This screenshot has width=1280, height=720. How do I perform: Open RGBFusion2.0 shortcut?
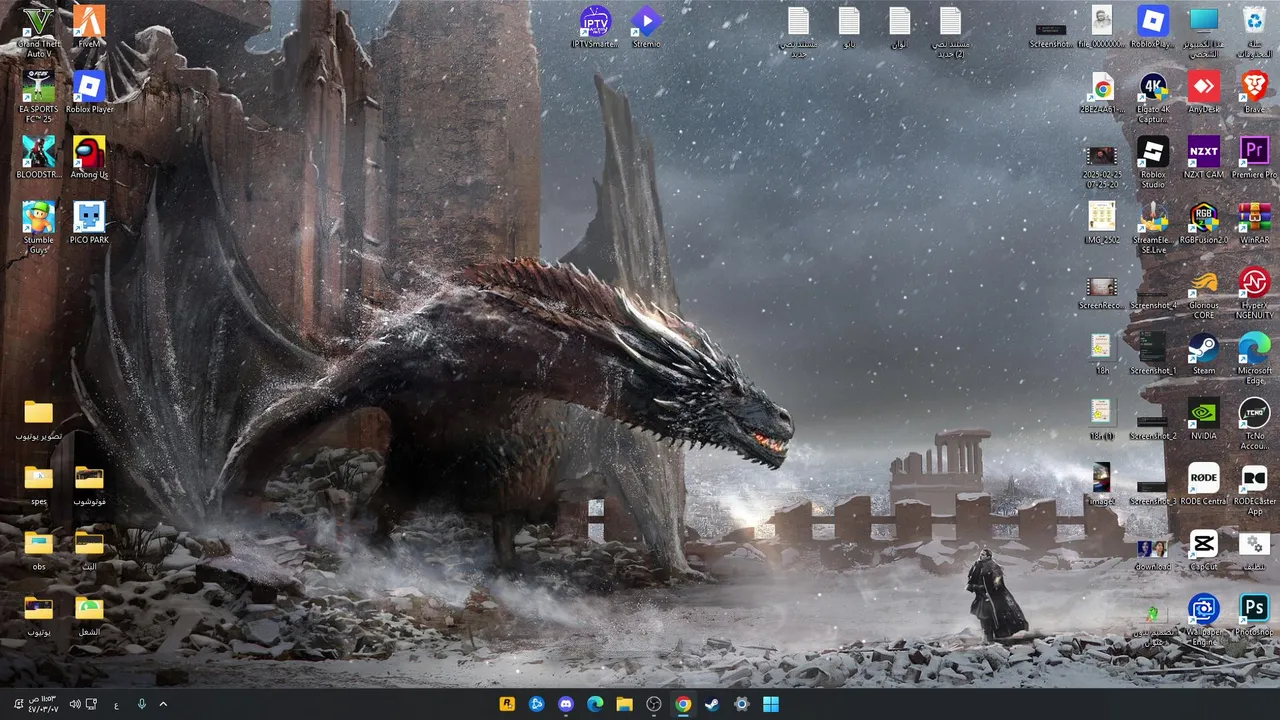click(x=1204, y=223)
